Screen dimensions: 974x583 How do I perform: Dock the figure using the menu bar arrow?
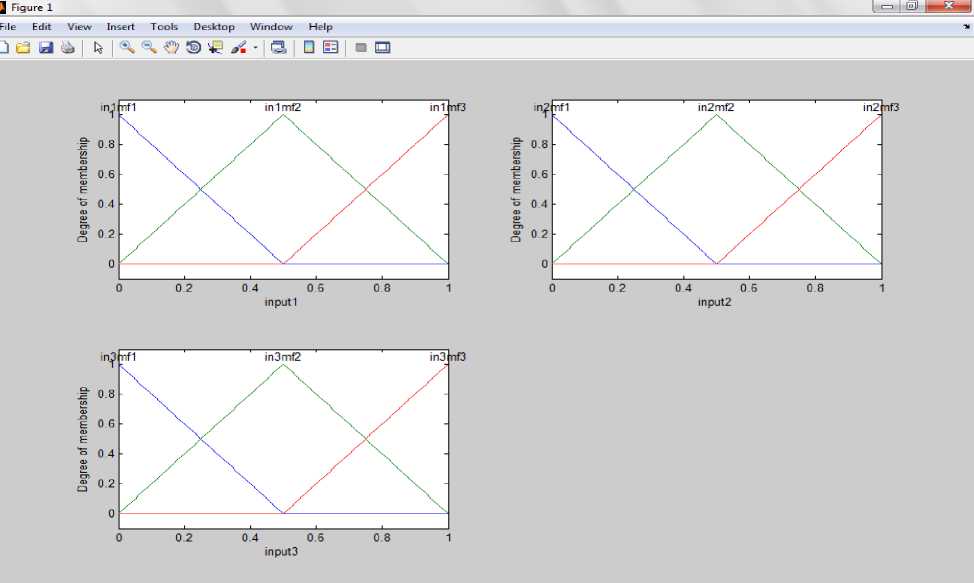click(967, 27)
